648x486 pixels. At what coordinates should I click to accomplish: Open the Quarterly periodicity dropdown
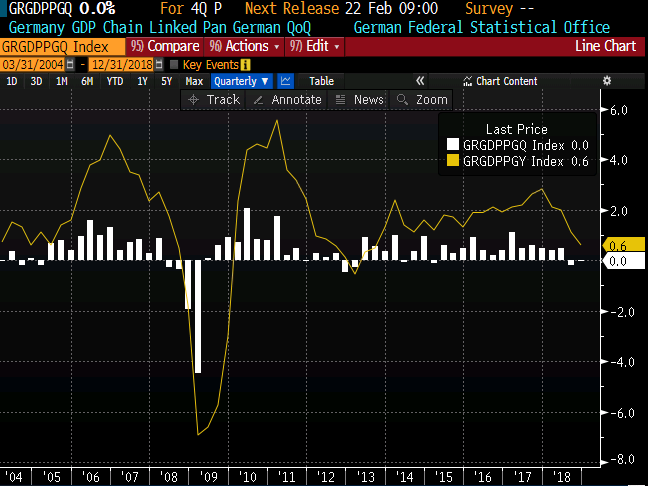pyautogui.click(x=241, y=81)
